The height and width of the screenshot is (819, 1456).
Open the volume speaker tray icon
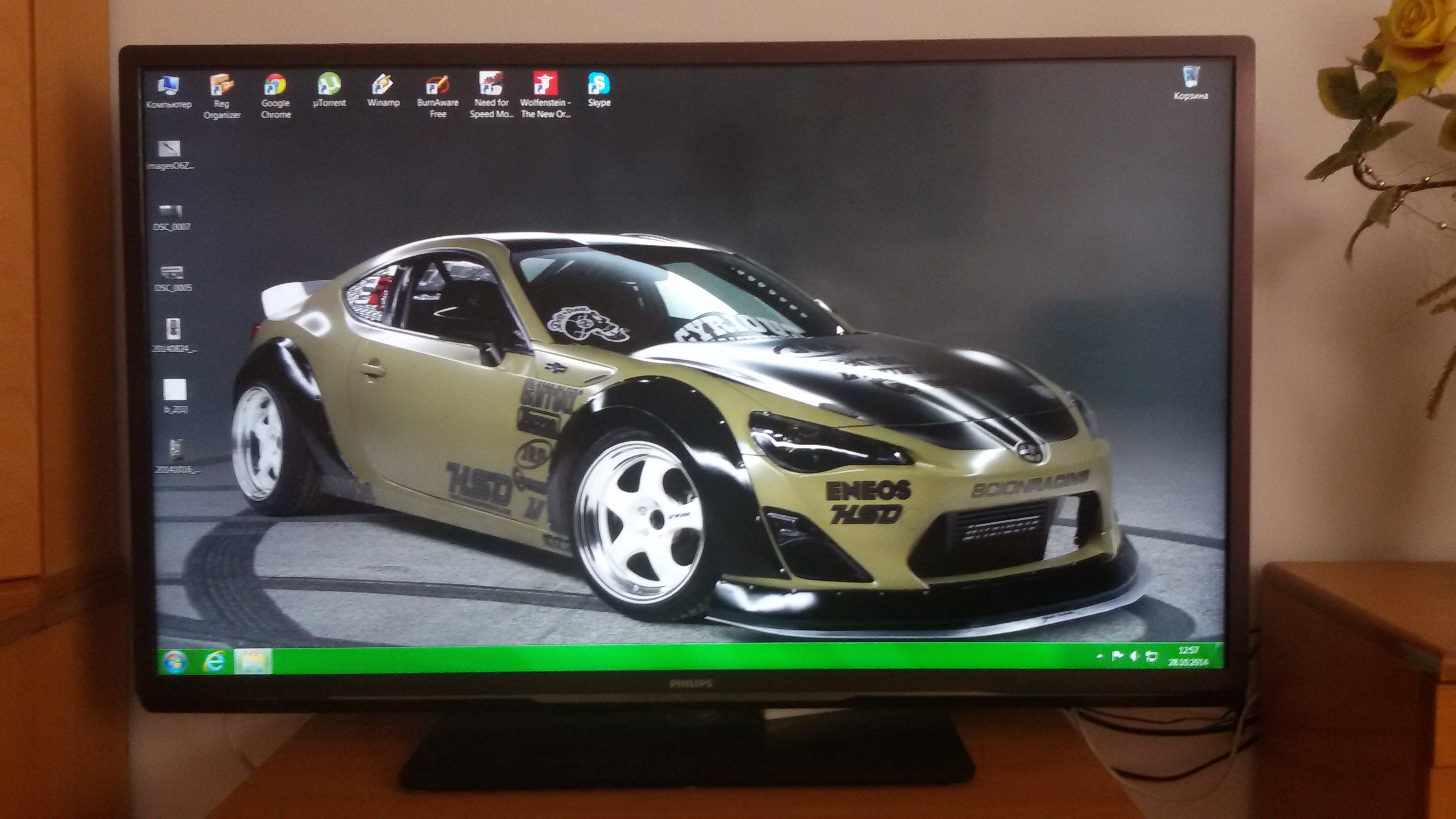(1134, 656)
